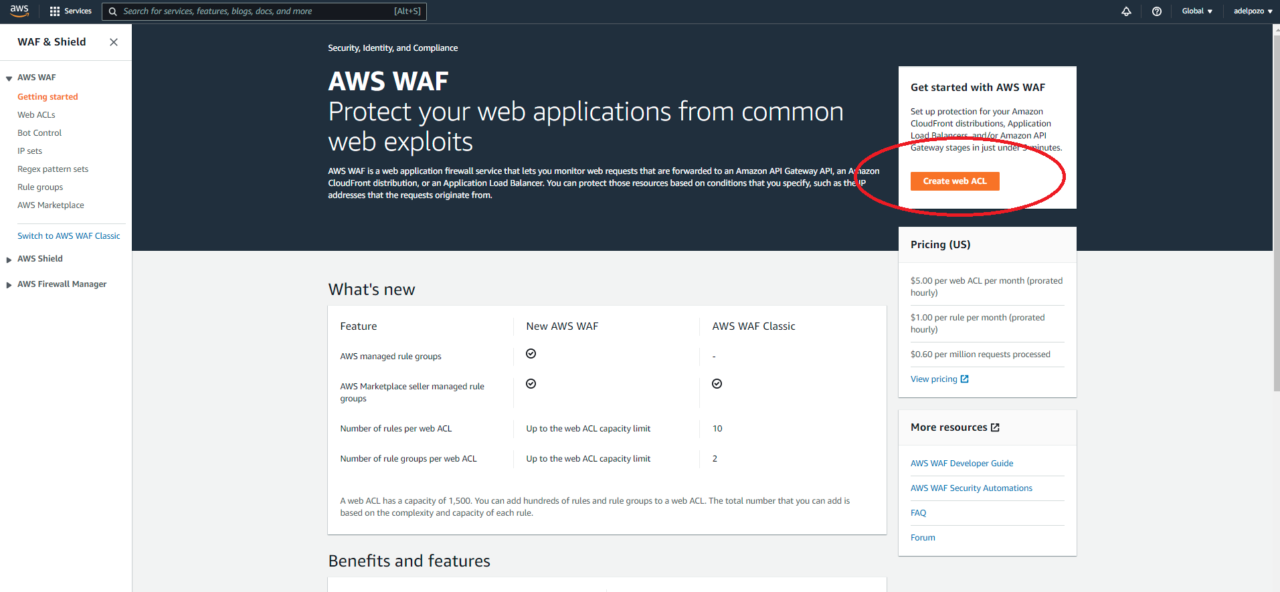The height and width of the screenshot is (592, 1280).
Task: Open the help question mark icon
Action: 1157,10
